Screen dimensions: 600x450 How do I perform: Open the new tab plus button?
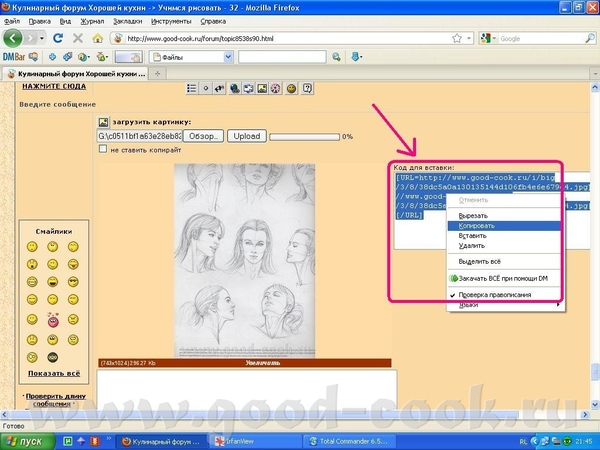click(157, 73)
